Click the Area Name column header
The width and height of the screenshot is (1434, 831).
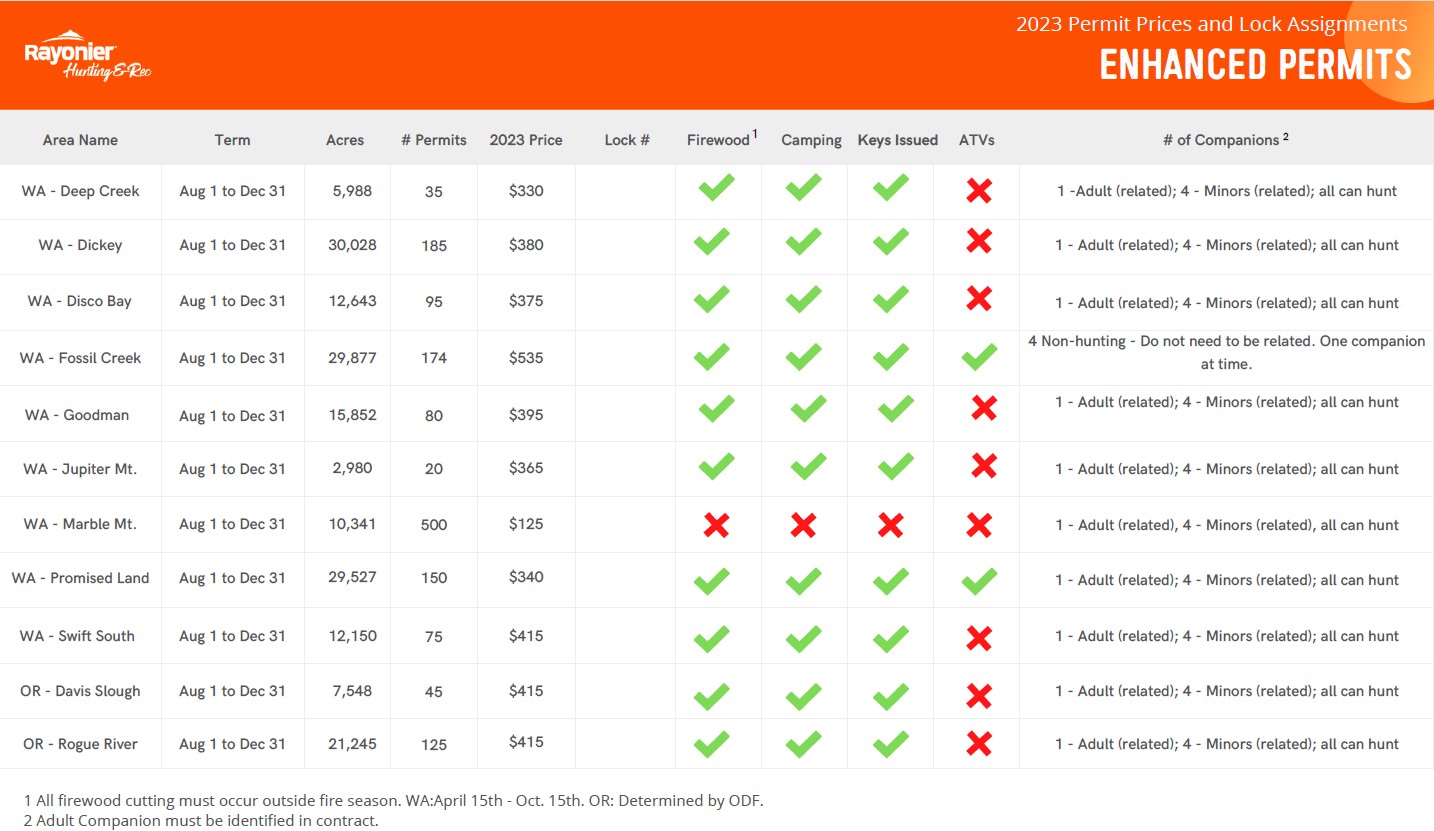coord(80,140)
